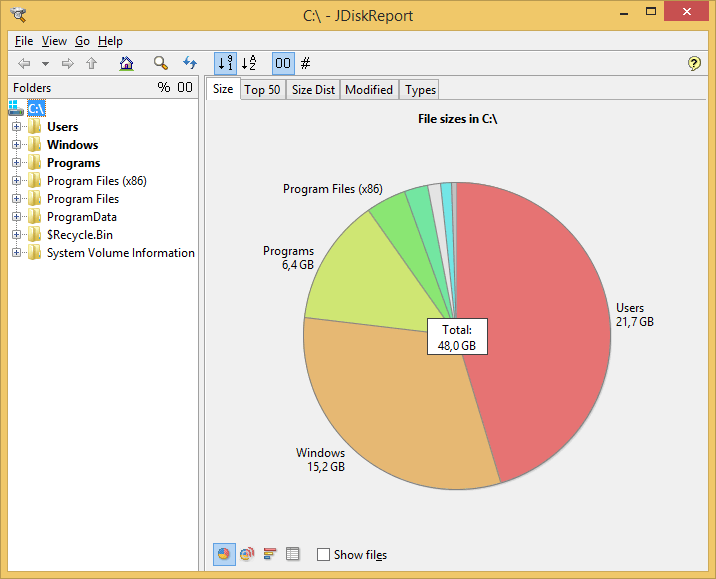
Task: Select System Volume Information tree item
Action: coord(121,253)
